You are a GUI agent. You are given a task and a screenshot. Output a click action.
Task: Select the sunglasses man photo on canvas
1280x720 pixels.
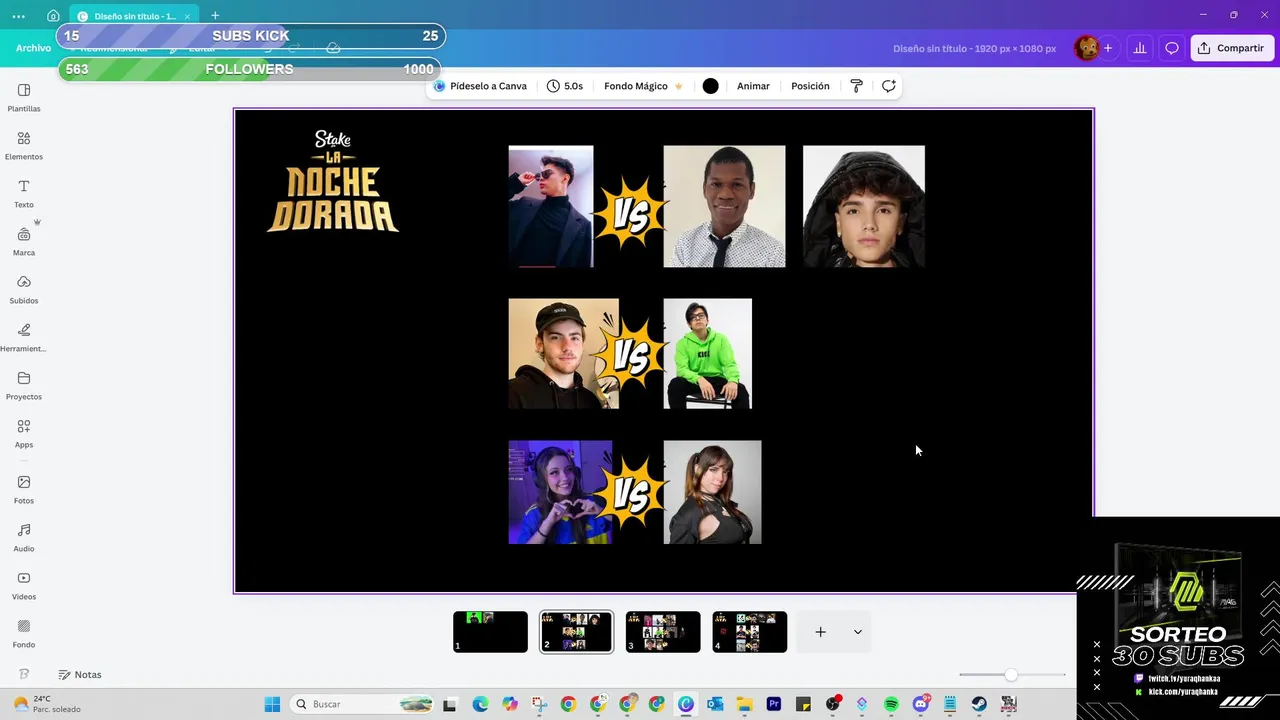point(550,207)
